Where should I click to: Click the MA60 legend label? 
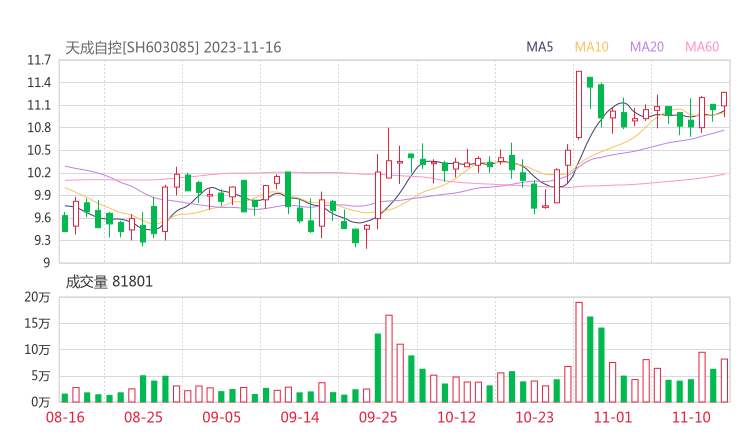(702, 47)
